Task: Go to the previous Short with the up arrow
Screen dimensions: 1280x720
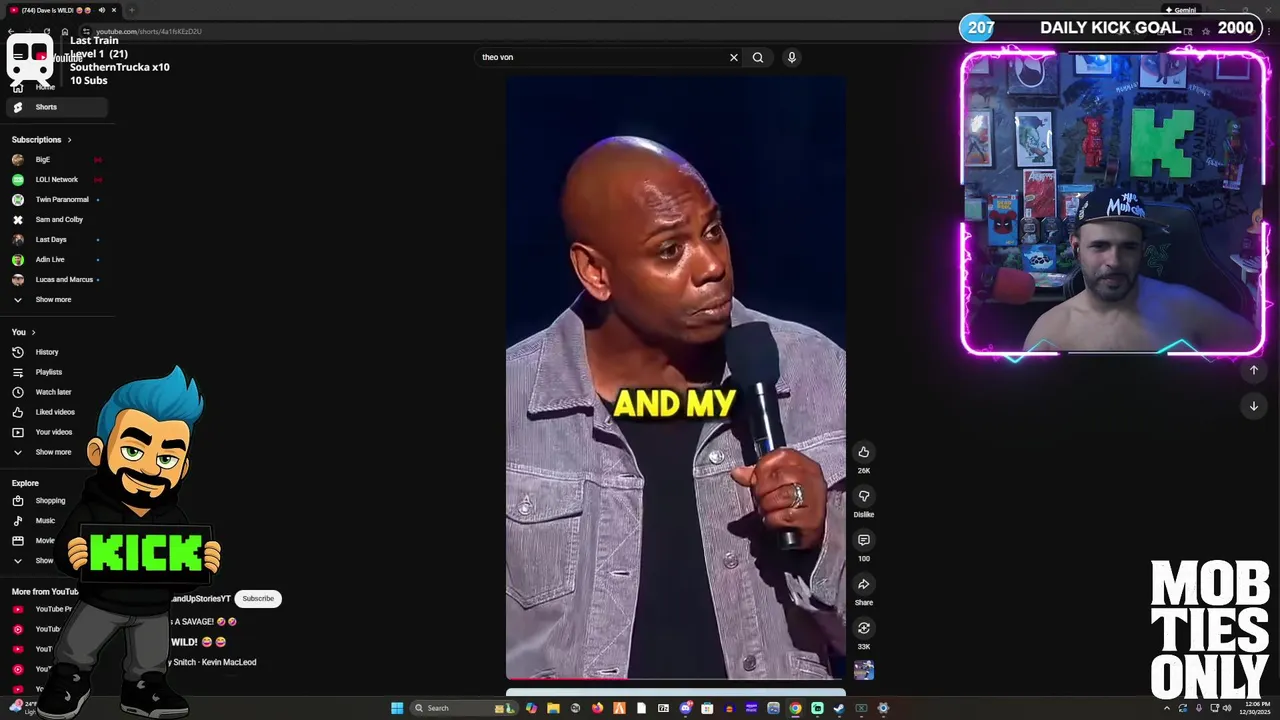Action: 1254,370
